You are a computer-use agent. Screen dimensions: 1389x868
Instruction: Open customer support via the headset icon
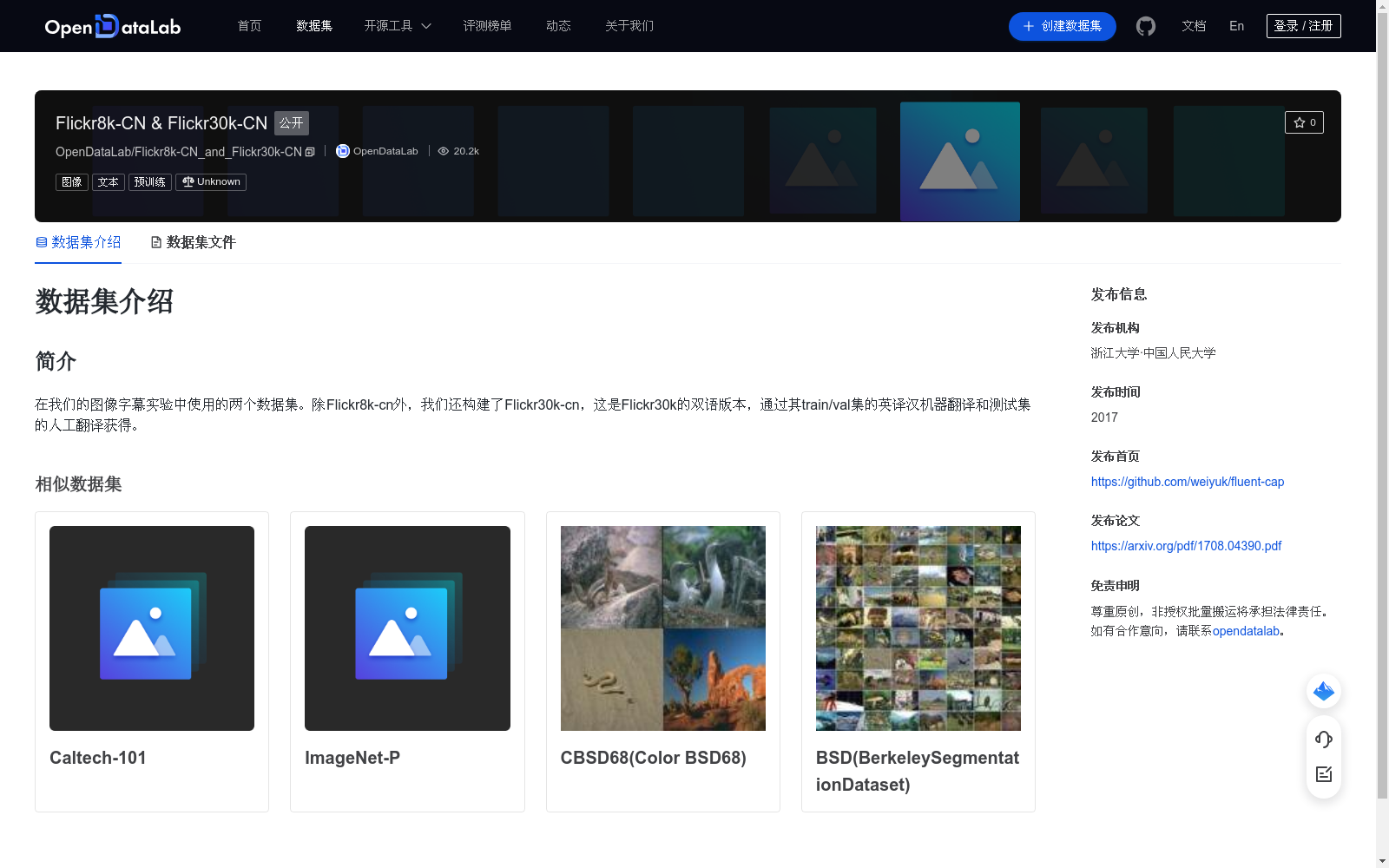1323,740
